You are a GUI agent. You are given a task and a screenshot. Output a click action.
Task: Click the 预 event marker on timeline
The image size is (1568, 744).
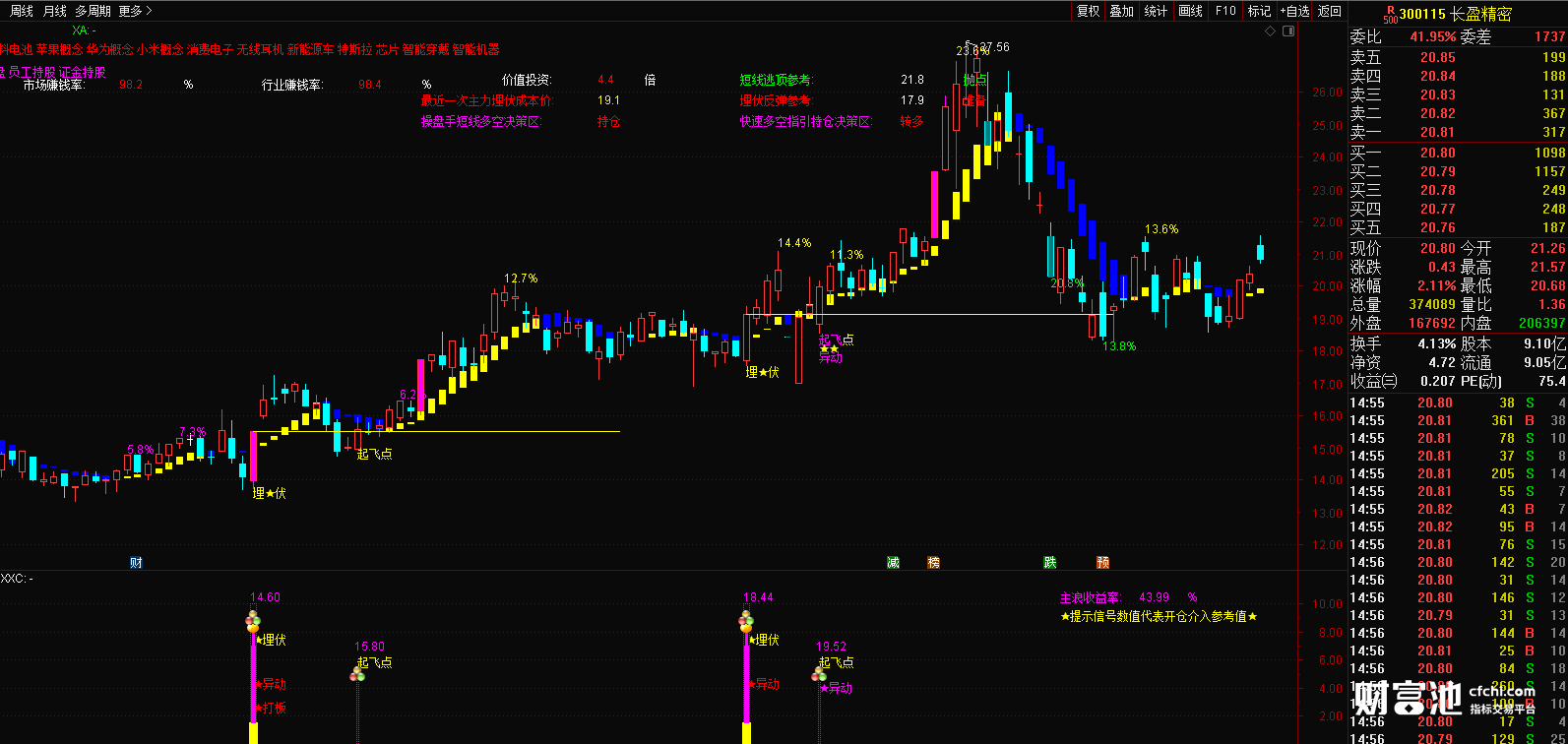point(1103,563)
